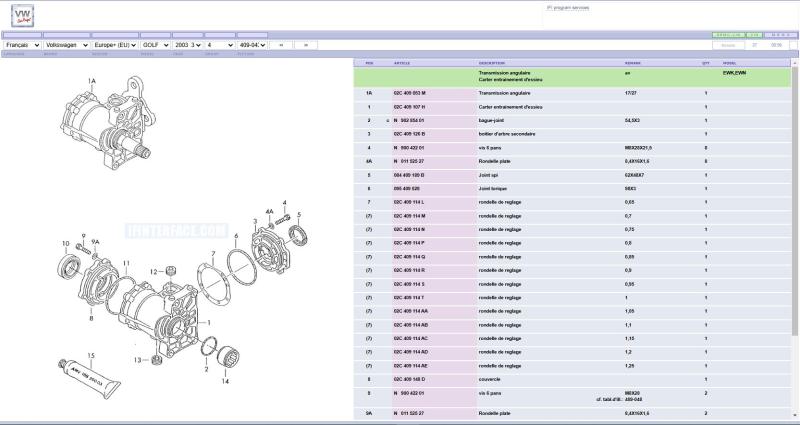Click the 'vis 6 pans' description in row 4
This screenshot has width=800, height=425.
point(490,148)
